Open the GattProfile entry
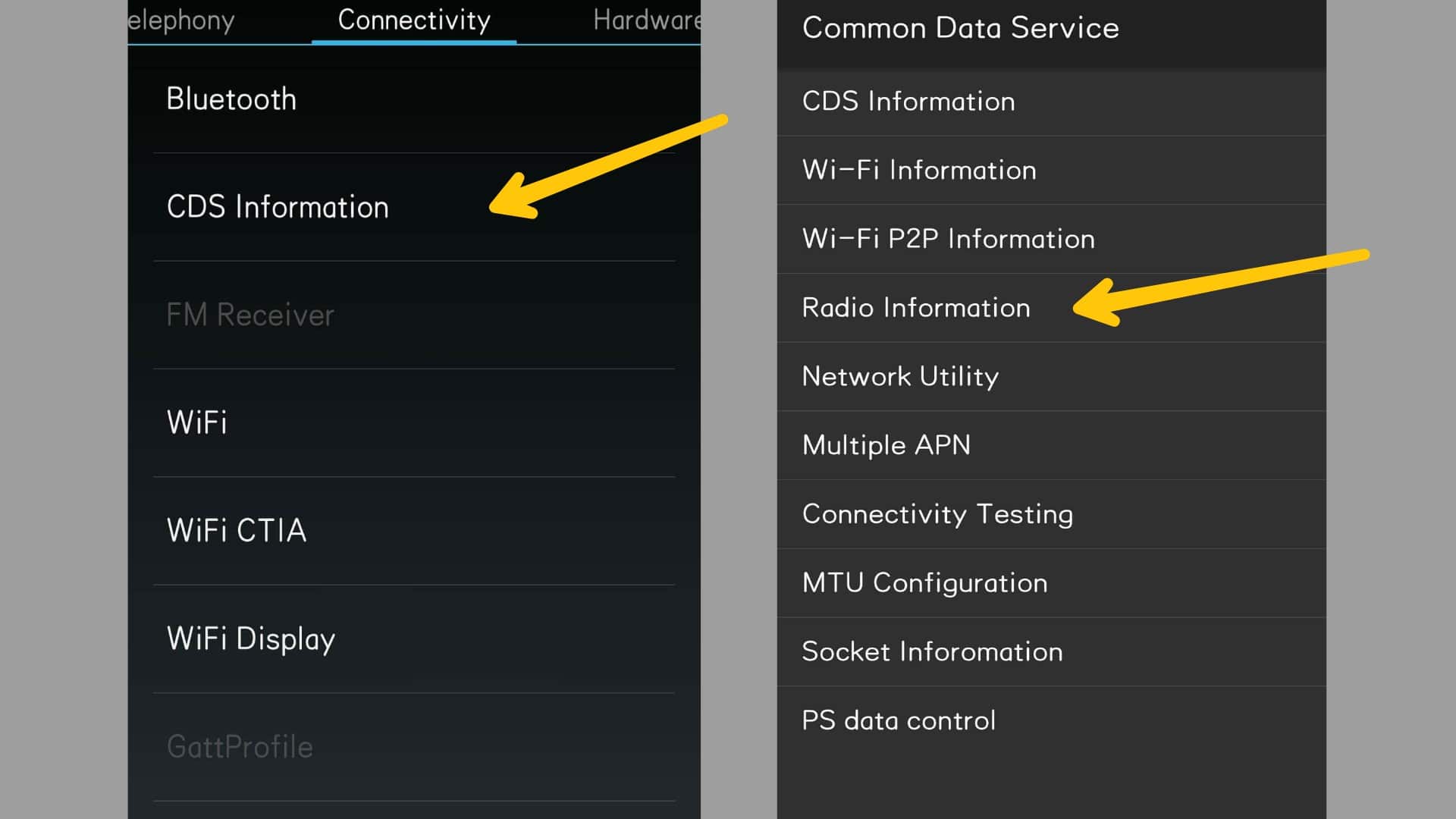 [240, 745]
